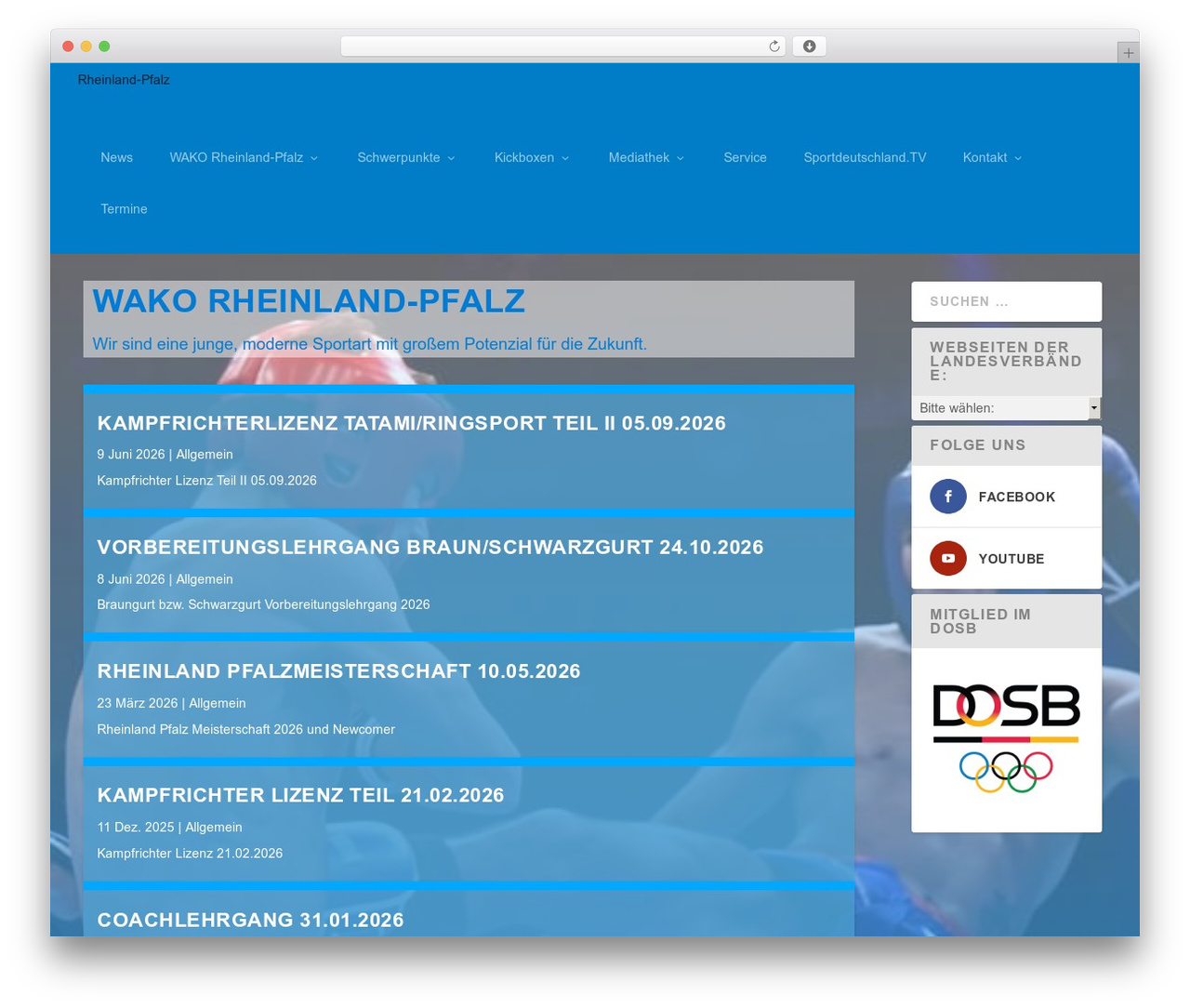Screen dimensions: 1190x1008
Task: Click the 'Wir sind eine junge, moderne Sportart' tagline
Action: (x=370, y=344)
